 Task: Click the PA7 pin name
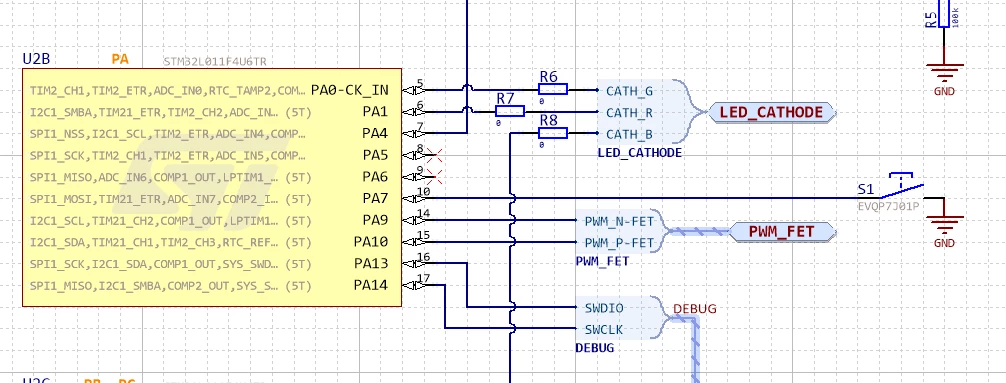click(375, 199)
